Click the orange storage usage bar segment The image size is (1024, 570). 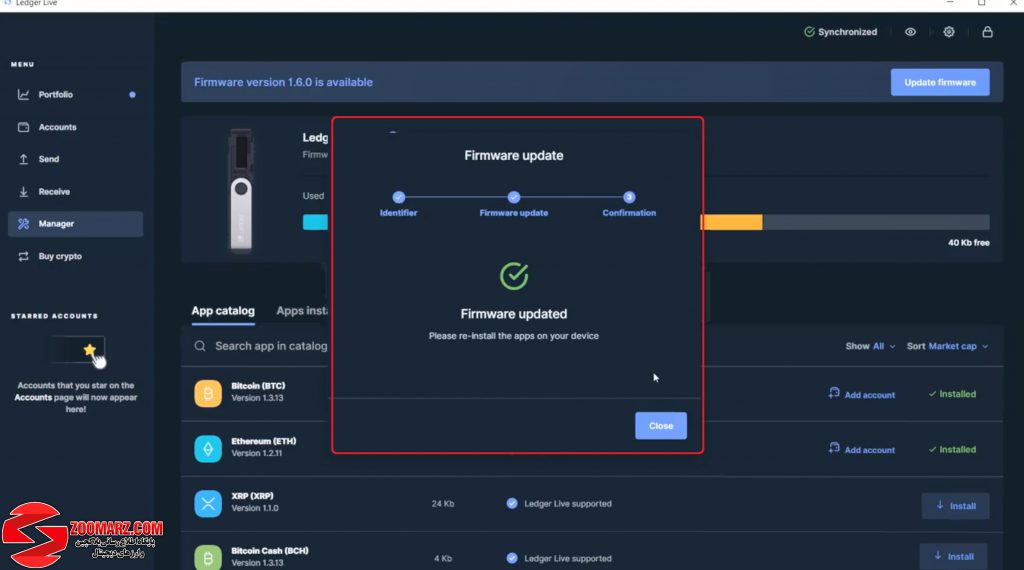(x=732, y=222)
